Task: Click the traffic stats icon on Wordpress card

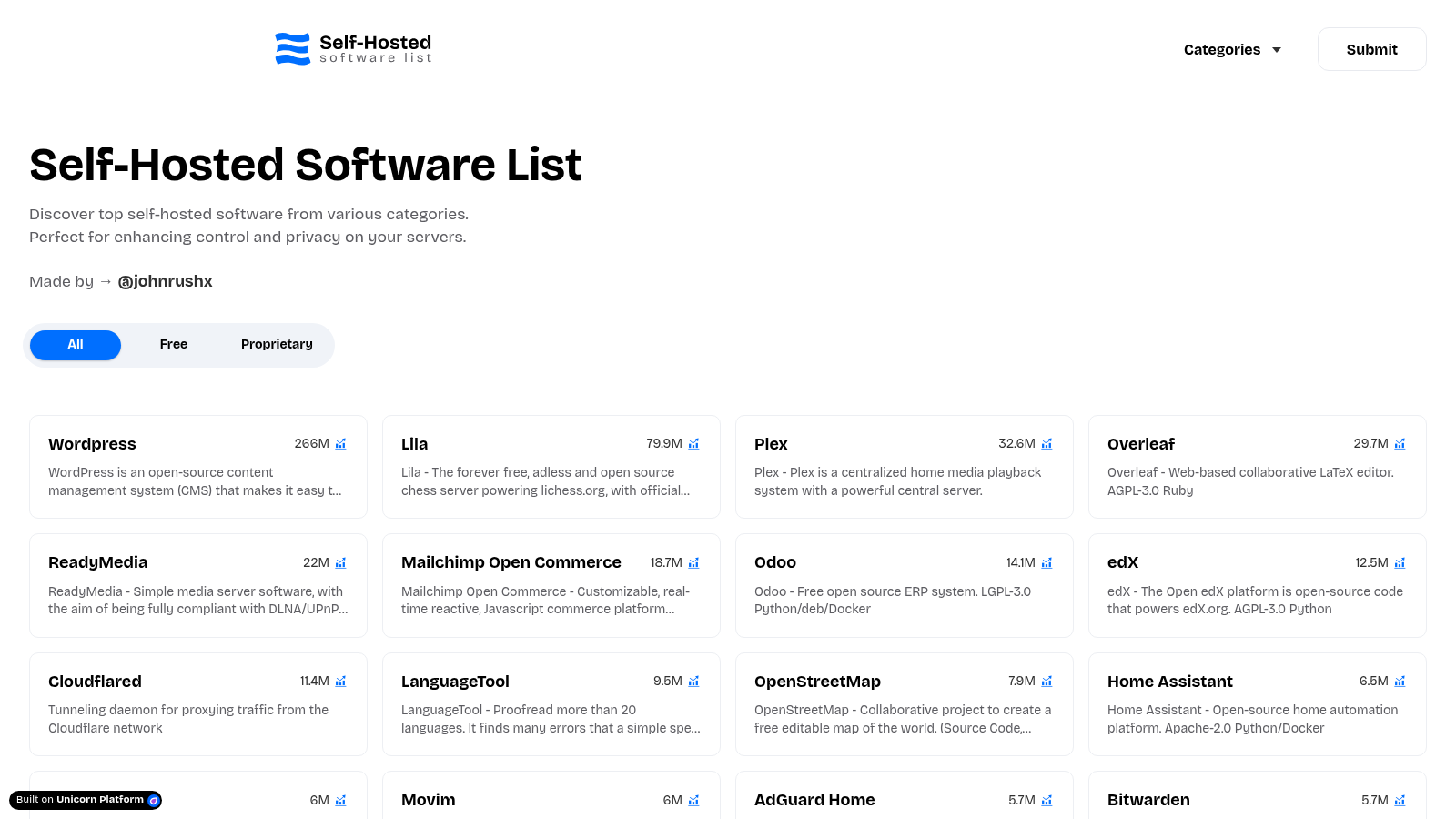Action: click(x=340, y=444)
